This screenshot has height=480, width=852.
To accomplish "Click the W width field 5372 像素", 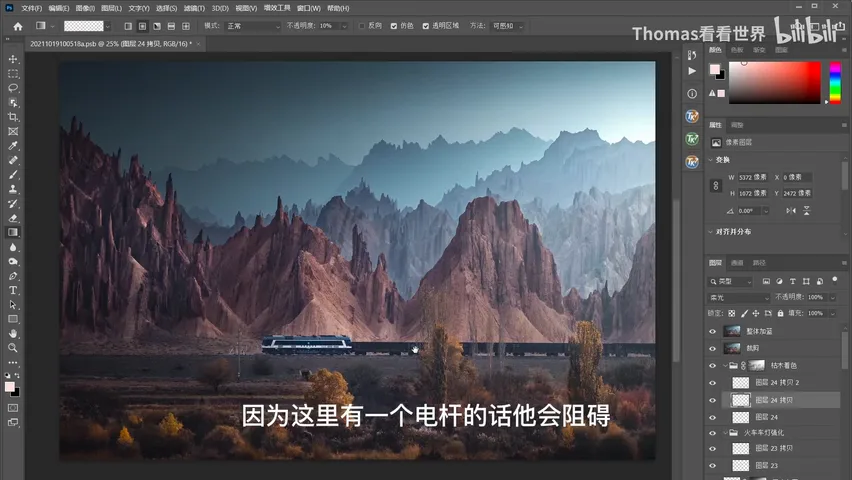I will pos(753,177).
